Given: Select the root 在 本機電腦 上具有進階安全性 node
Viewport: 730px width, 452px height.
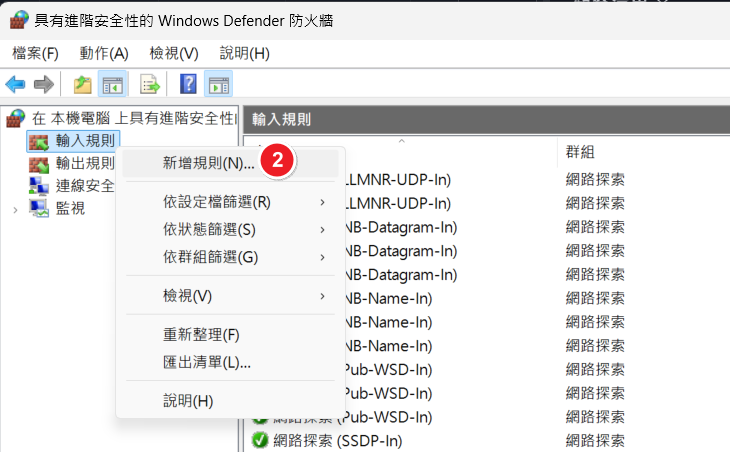Looking at the screenshot, I should pos(134,118).
